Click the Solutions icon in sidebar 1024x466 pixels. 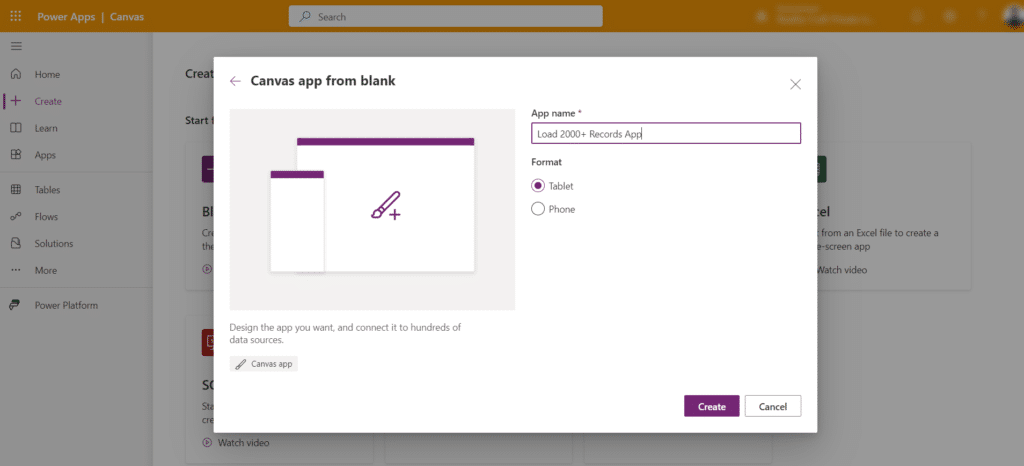point(16,243)
